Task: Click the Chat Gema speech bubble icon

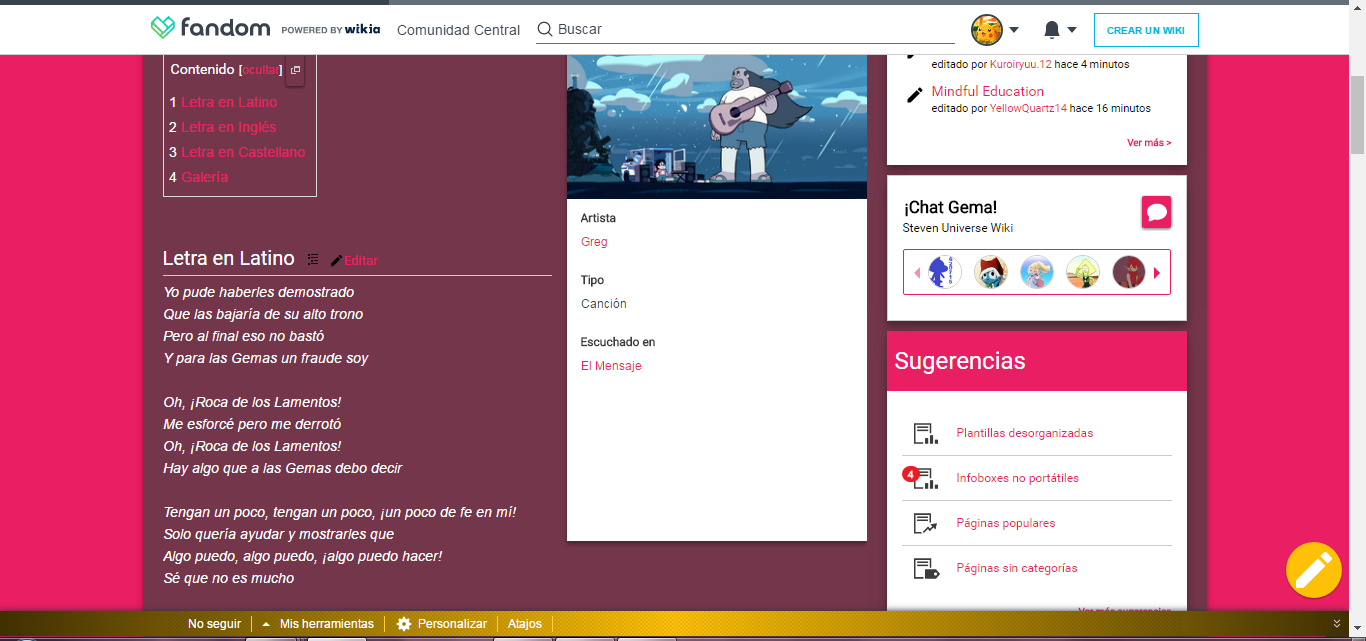Action: [x=1157, y=212]
